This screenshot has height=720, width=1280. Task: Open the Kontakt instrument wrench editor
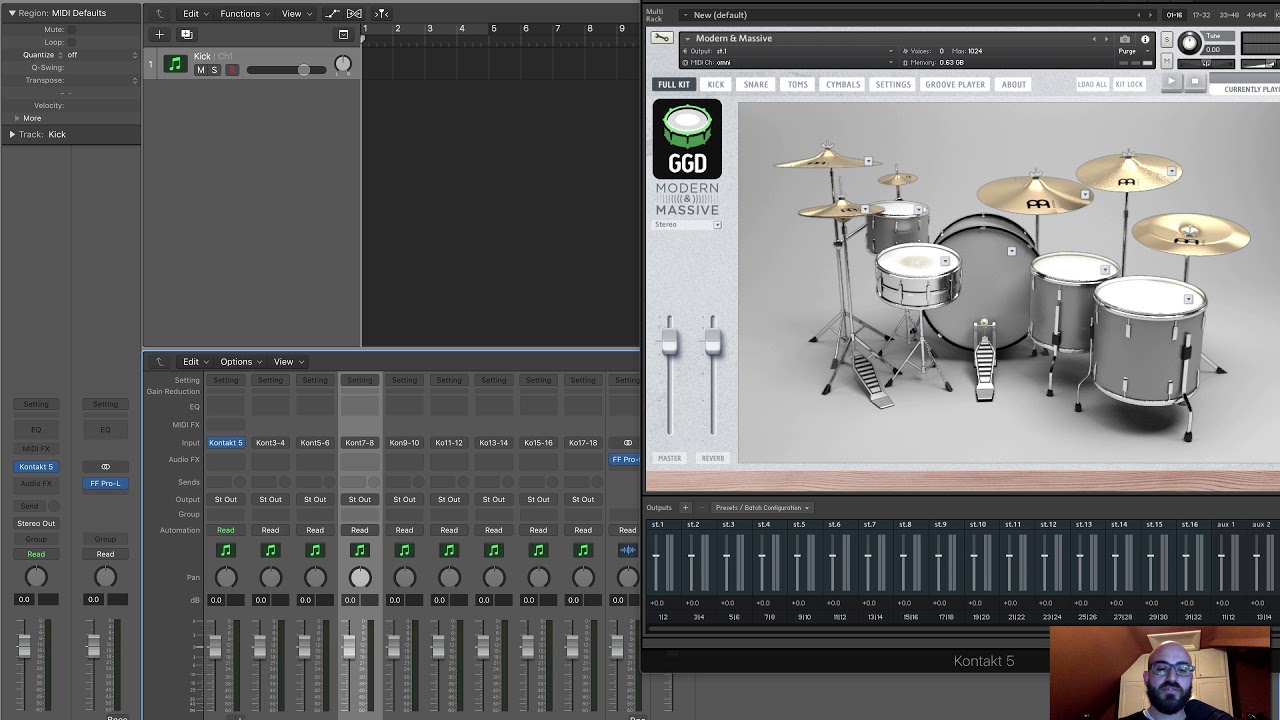[x=662, y=38]
